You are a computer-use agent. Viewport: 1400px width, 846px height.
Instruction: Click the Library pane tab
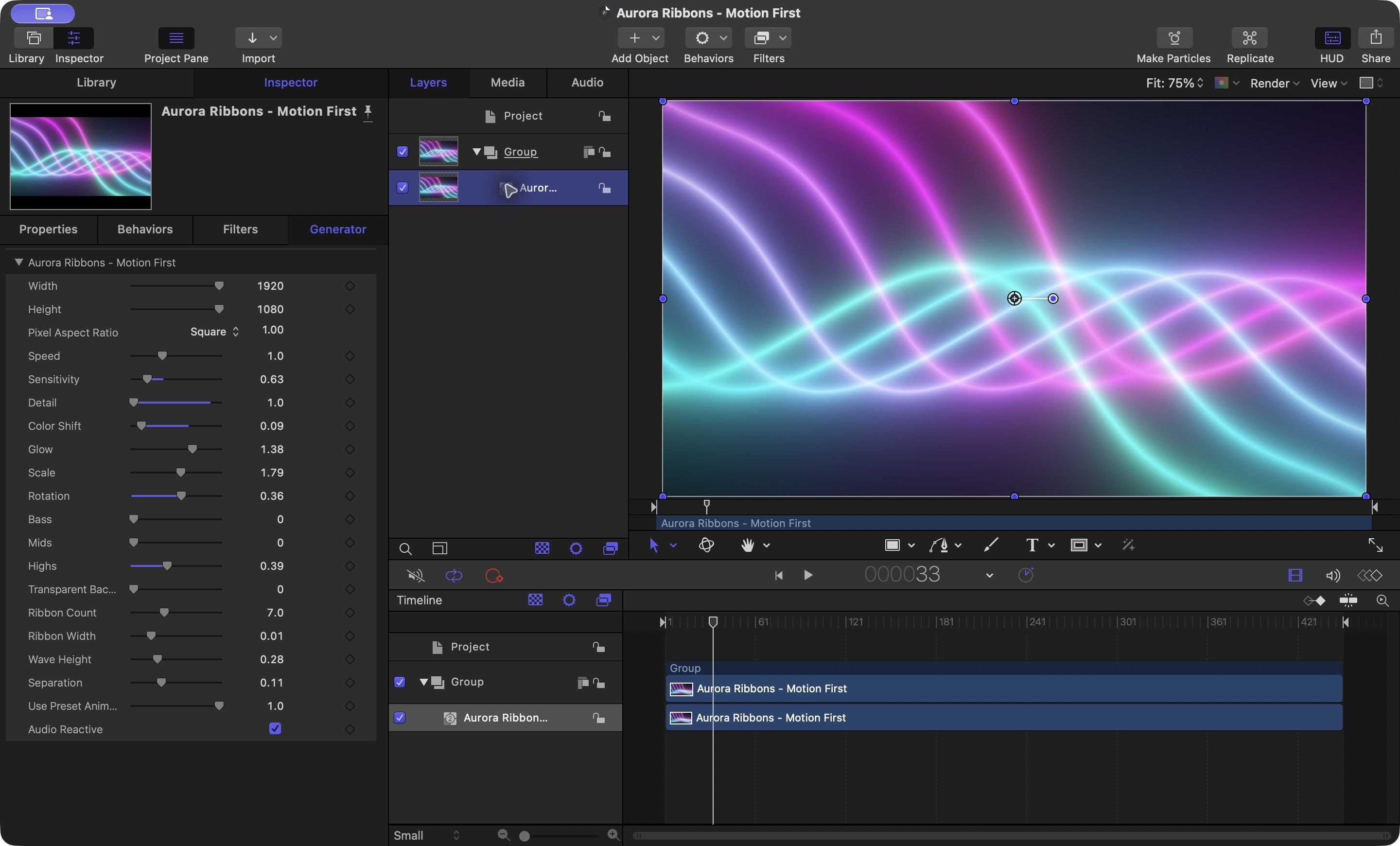tap(97, 82)
